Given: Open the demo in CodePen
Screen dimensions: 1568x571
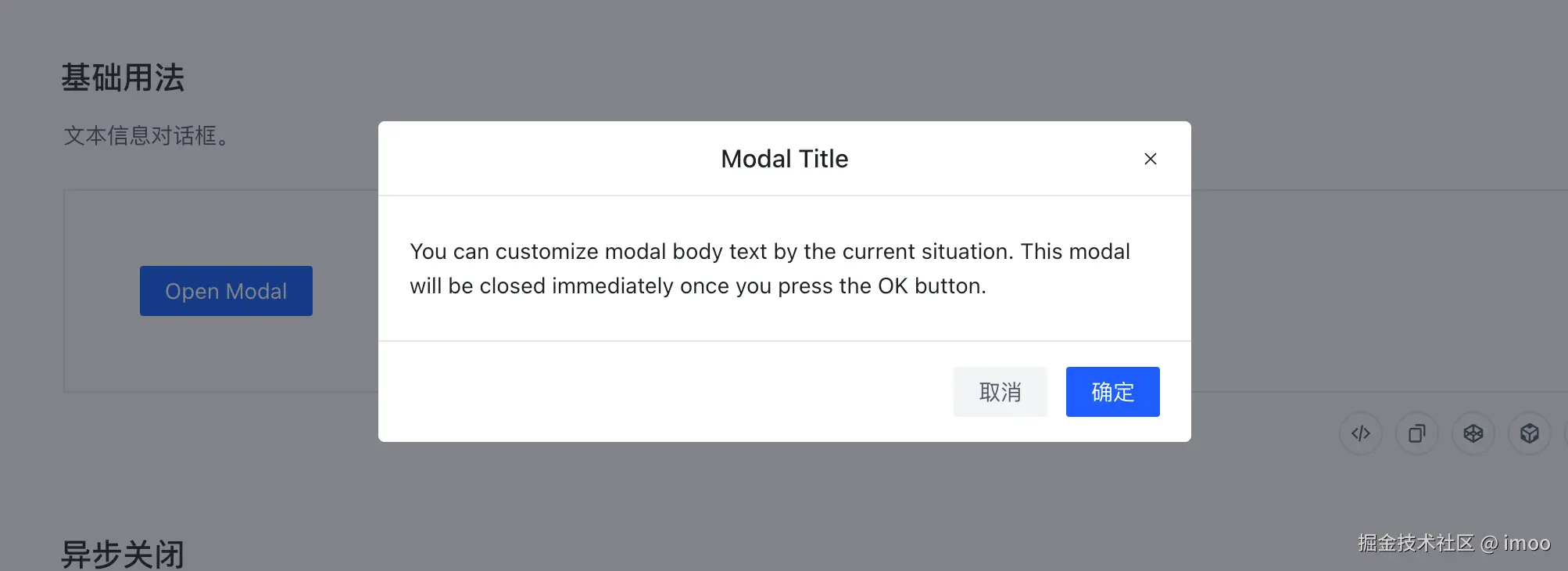Looking at the screenshot, I should pos(1473,433).
